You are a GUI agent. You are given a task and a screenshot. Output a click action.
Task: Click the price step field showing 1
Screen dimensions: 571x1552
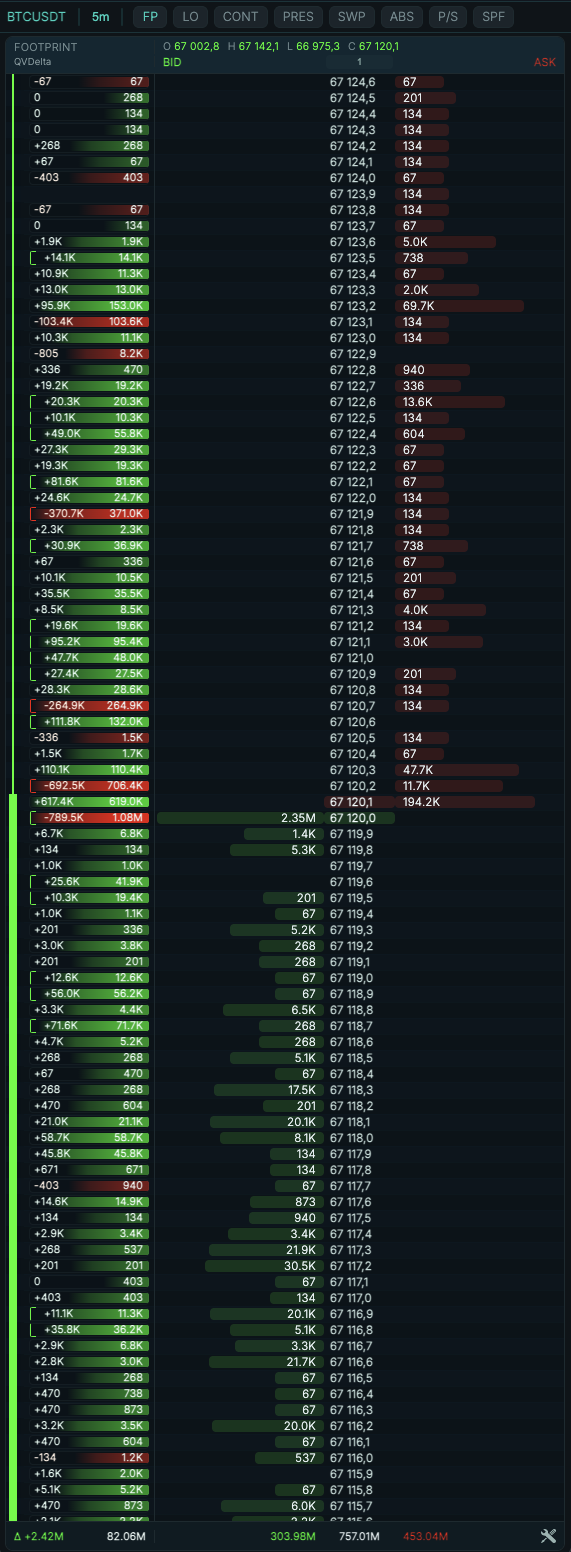(359, 62)
